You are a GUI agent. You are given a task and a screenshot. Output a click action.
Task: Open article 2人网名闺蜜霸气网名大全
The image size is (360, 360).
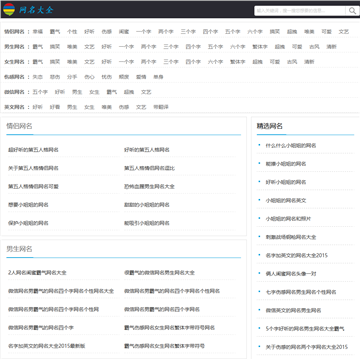pyautogui.click(x=37, y=273)
